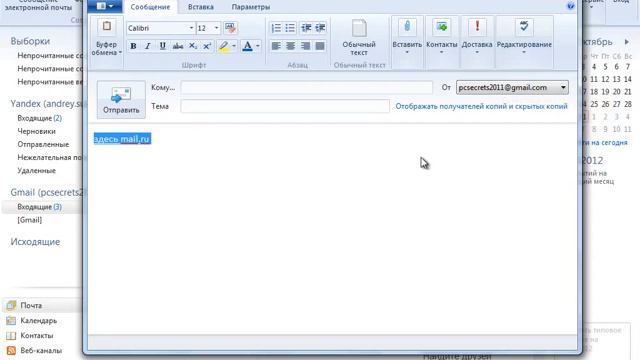
Task: Open the Веб-каналы feeds section
Action: pyautogui.click(x=41, y=351)
